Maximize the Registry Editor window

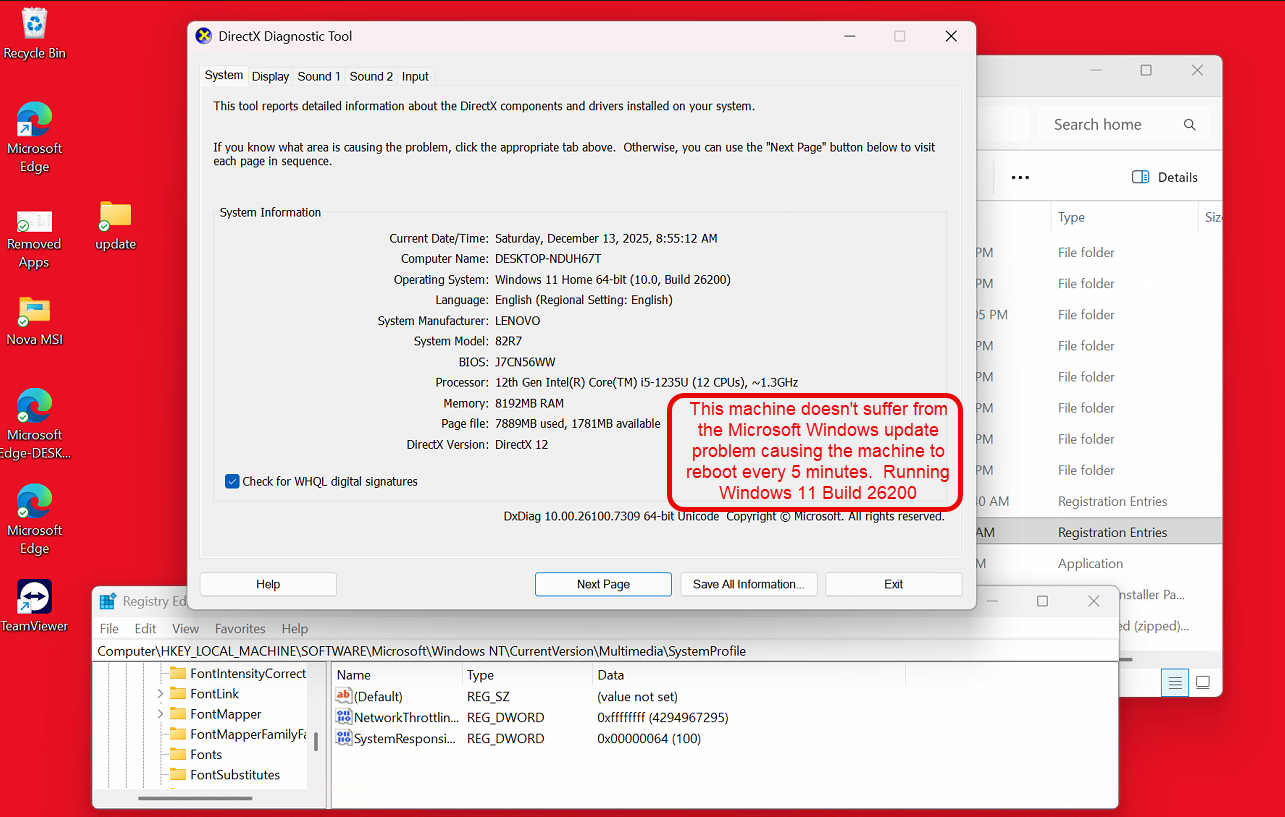[x=1042, y=601]
